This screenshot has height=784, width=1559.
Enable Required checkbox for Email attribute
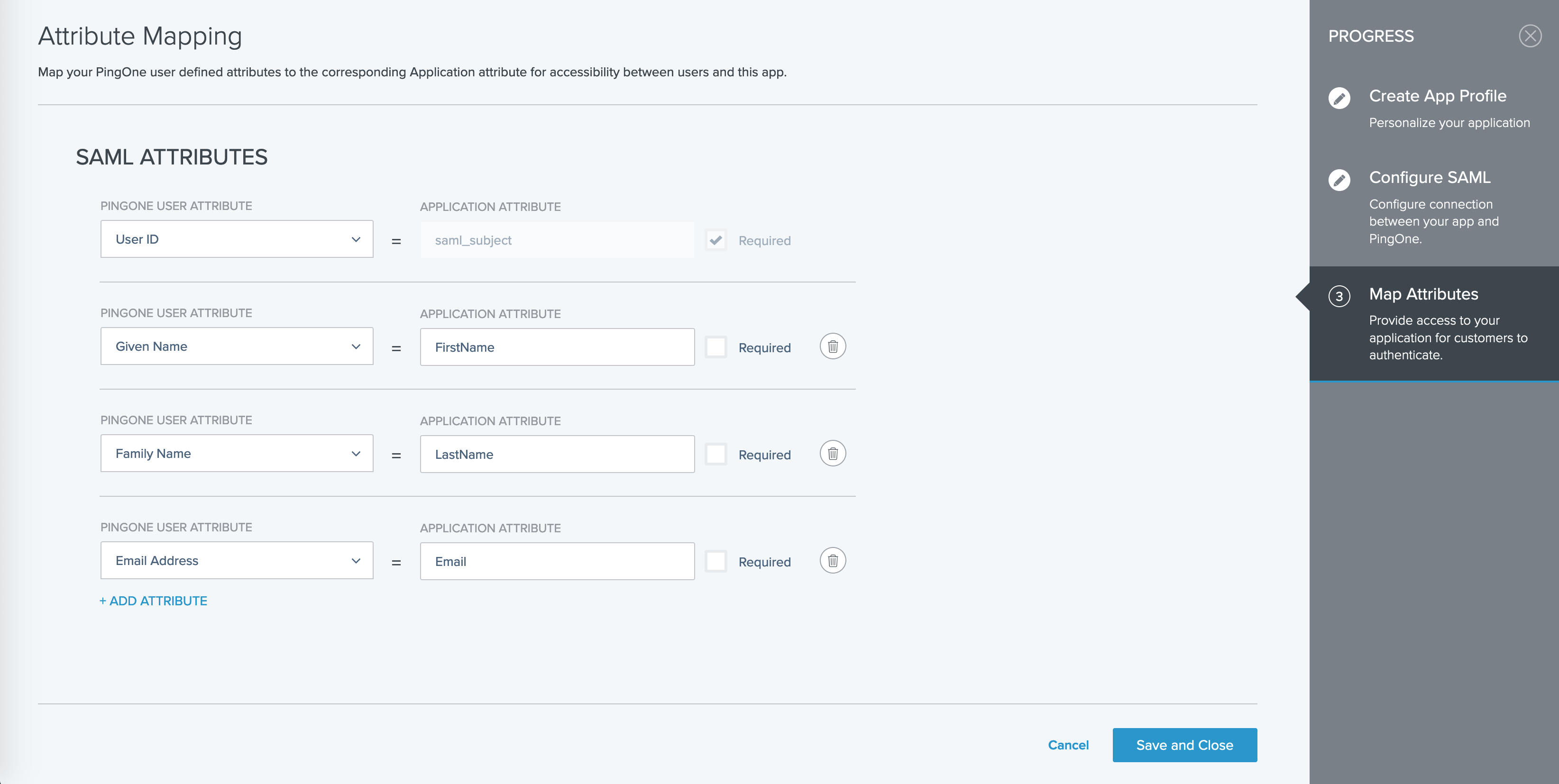[716, 561]
